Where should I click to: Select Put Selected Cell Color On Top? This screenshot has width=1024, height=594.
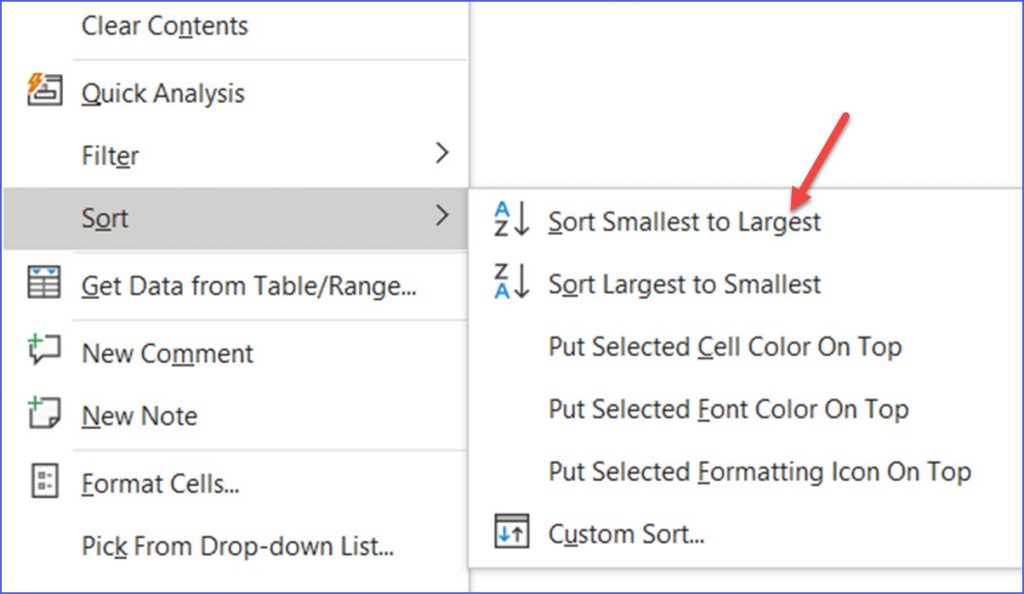click(725, 347)
